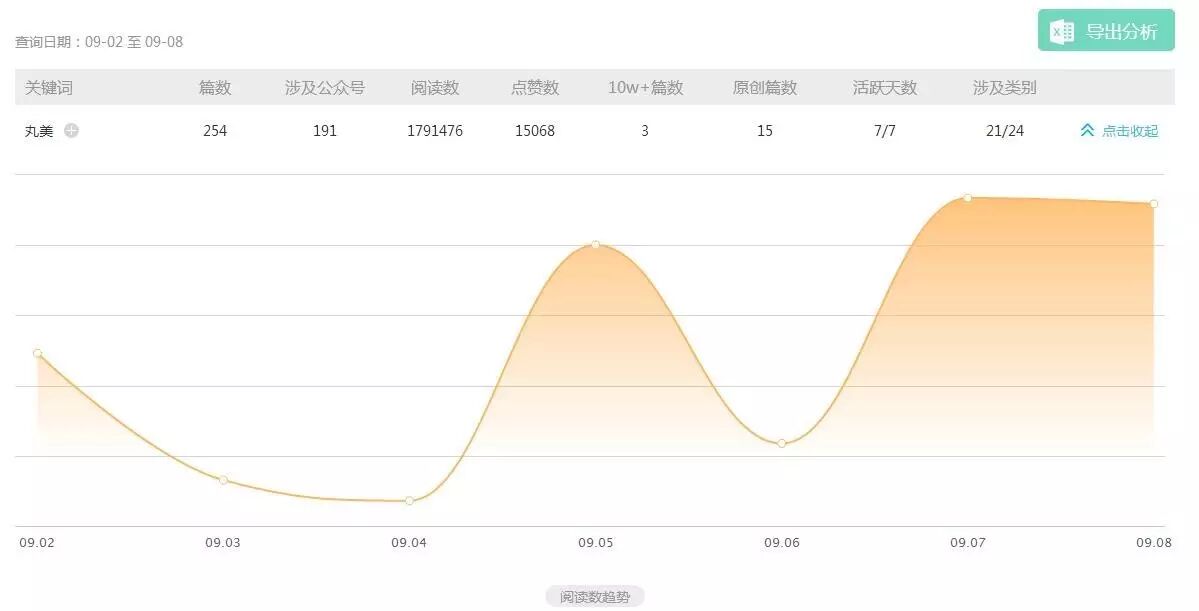Click the highest data point at 09.07
The image size is (1199, 611).
coord(968,198)
